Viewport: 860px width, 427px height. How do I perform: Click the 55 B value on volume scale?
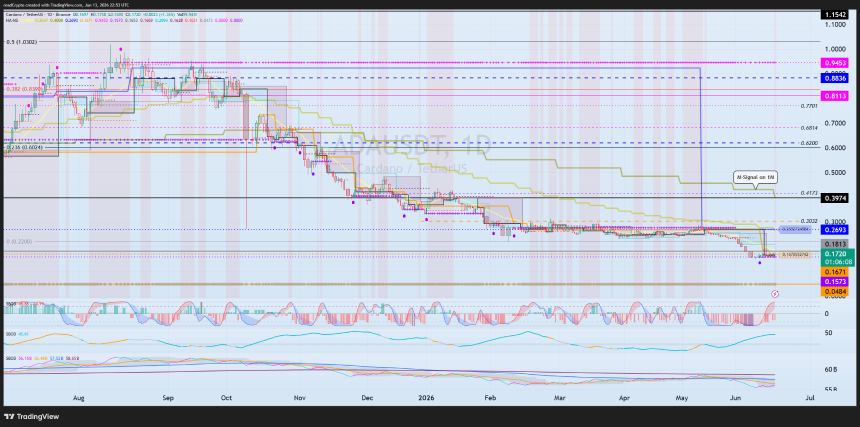coord(831,389)
